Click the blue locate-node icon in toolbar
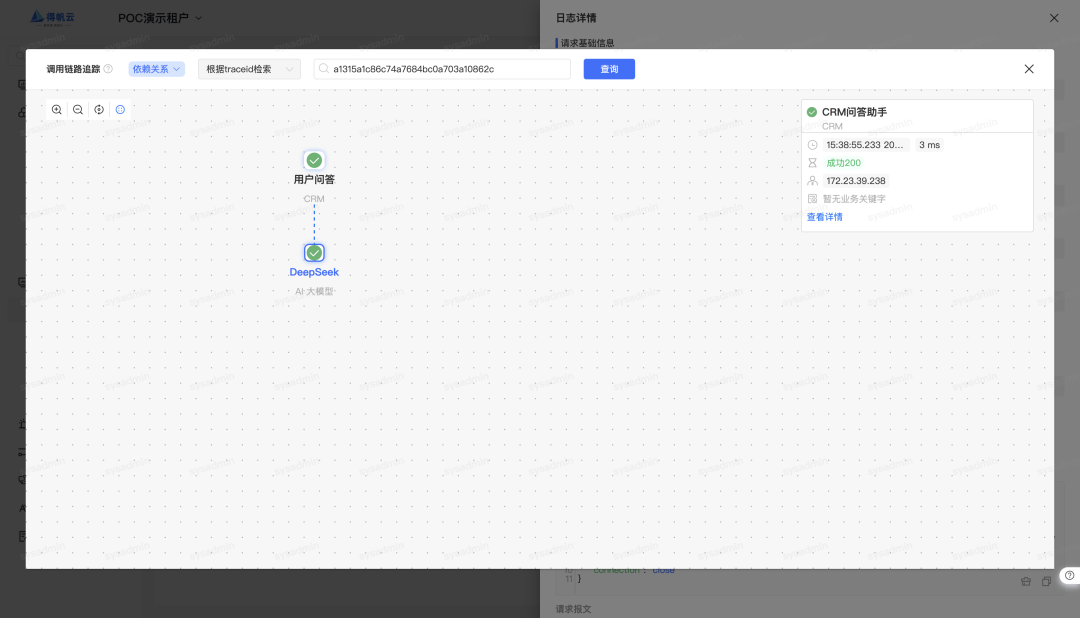Viewport: 1080px width, 618px height. coord(121,110)
